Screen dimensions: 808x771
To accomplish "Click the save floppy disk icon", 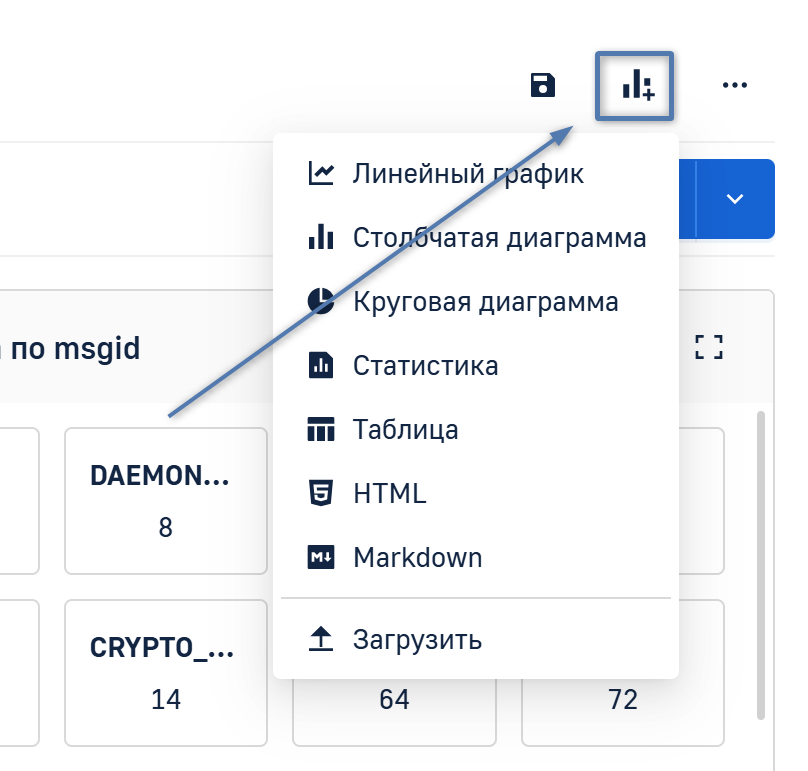I will click(x=542, y=86).
